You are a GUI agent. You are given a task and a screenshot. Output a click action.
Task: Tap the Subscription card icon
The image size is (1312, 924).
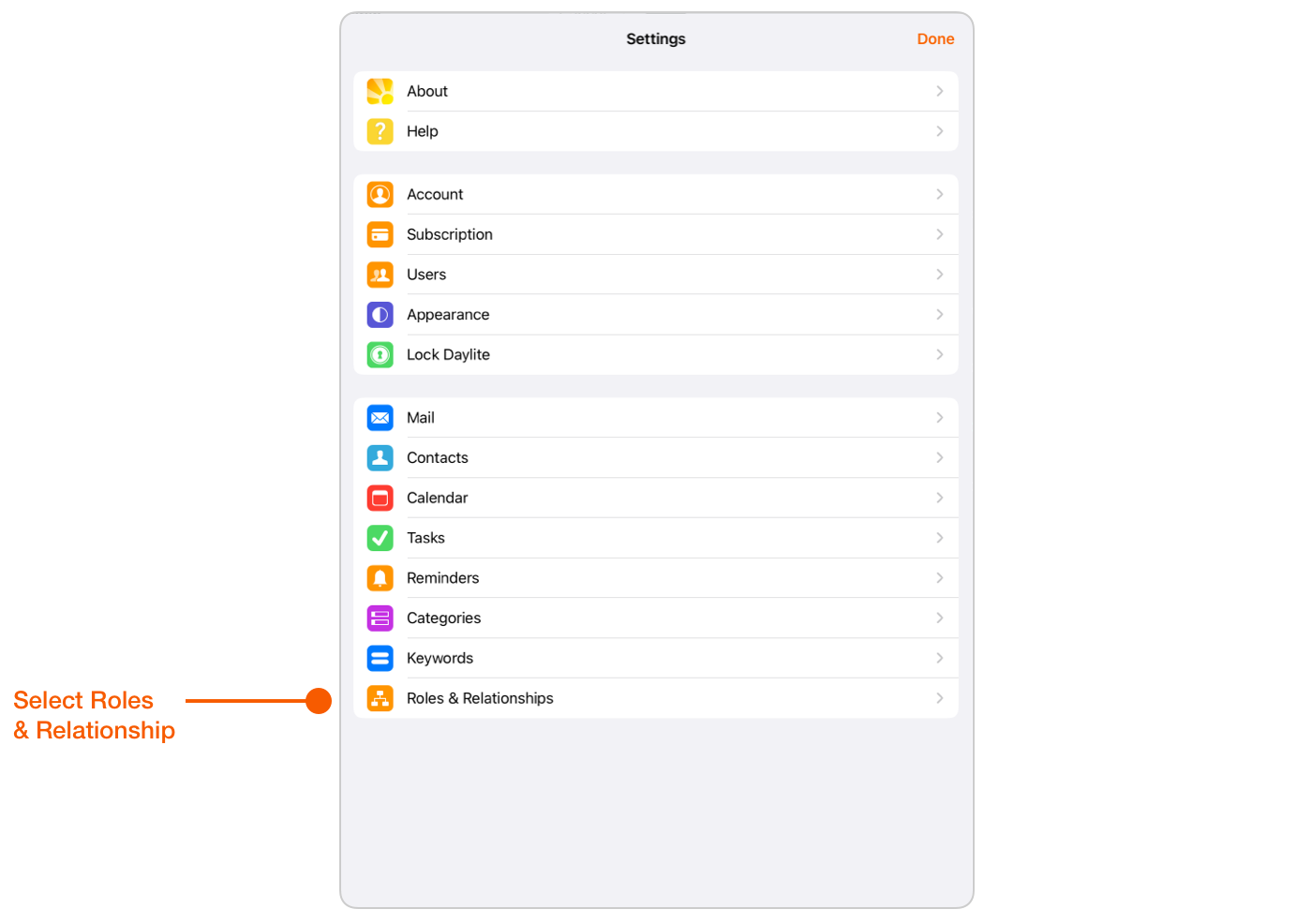pyautogui.click(x=380, y=234)
